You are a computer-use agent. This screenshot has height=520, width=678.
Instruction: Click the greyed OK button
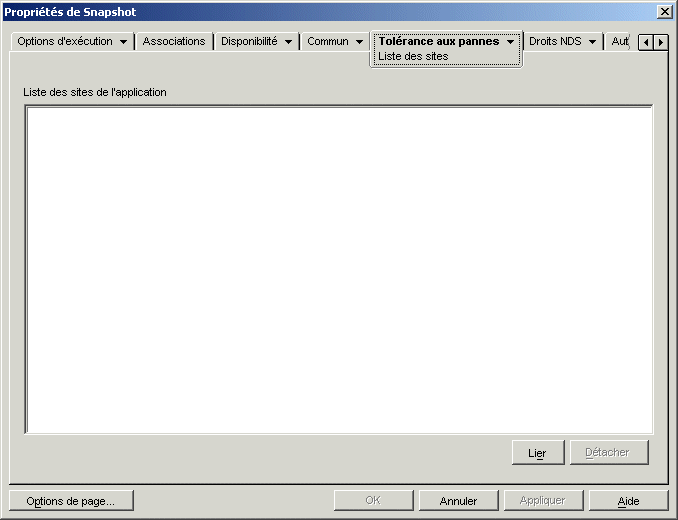pyautogui.click(x=374, y=501)
